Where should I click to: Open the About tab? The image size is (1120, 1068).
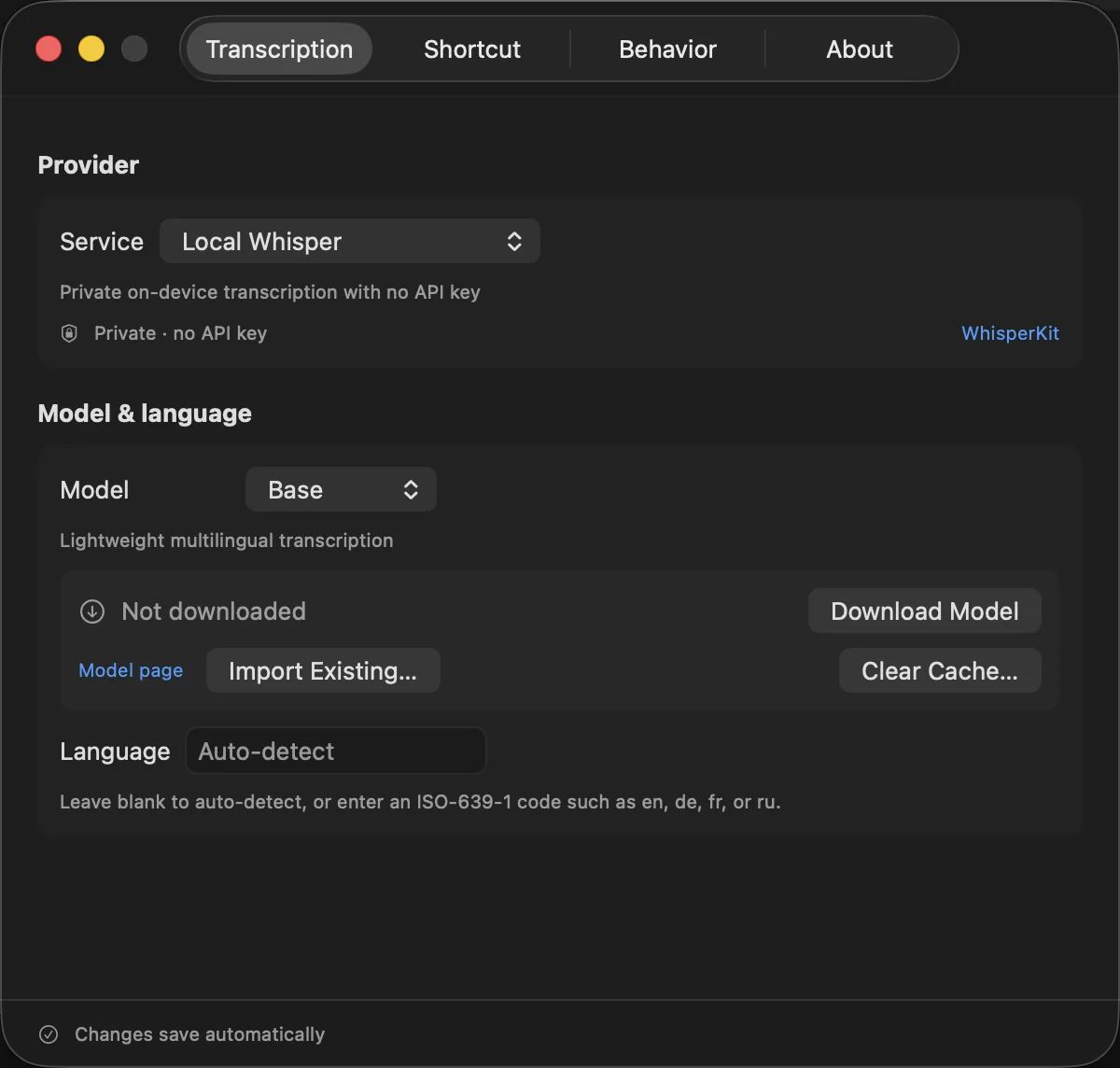[x=860, y=49]
